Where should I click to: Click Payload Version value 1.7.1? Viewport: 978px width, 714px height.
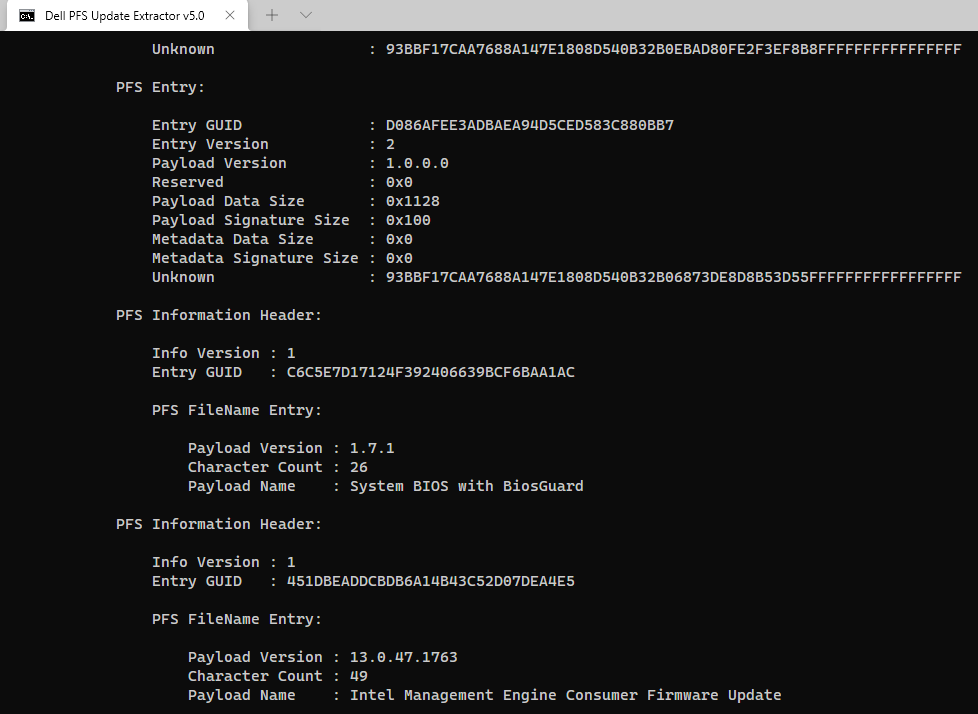click(x=372, y=448)
